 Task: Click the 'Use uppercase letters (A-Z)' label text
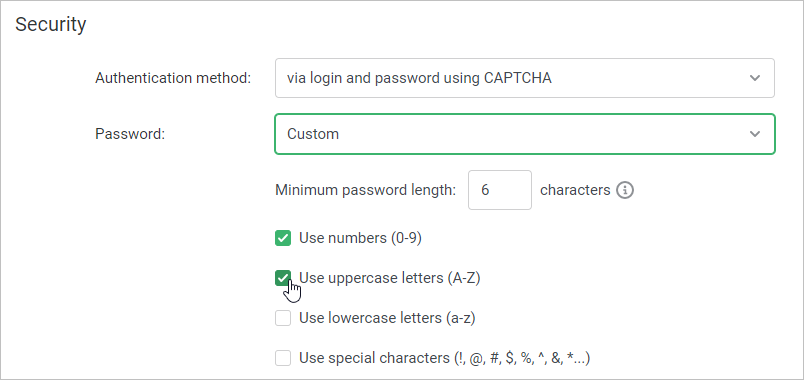pyautogui.click(x=390, y=278)
